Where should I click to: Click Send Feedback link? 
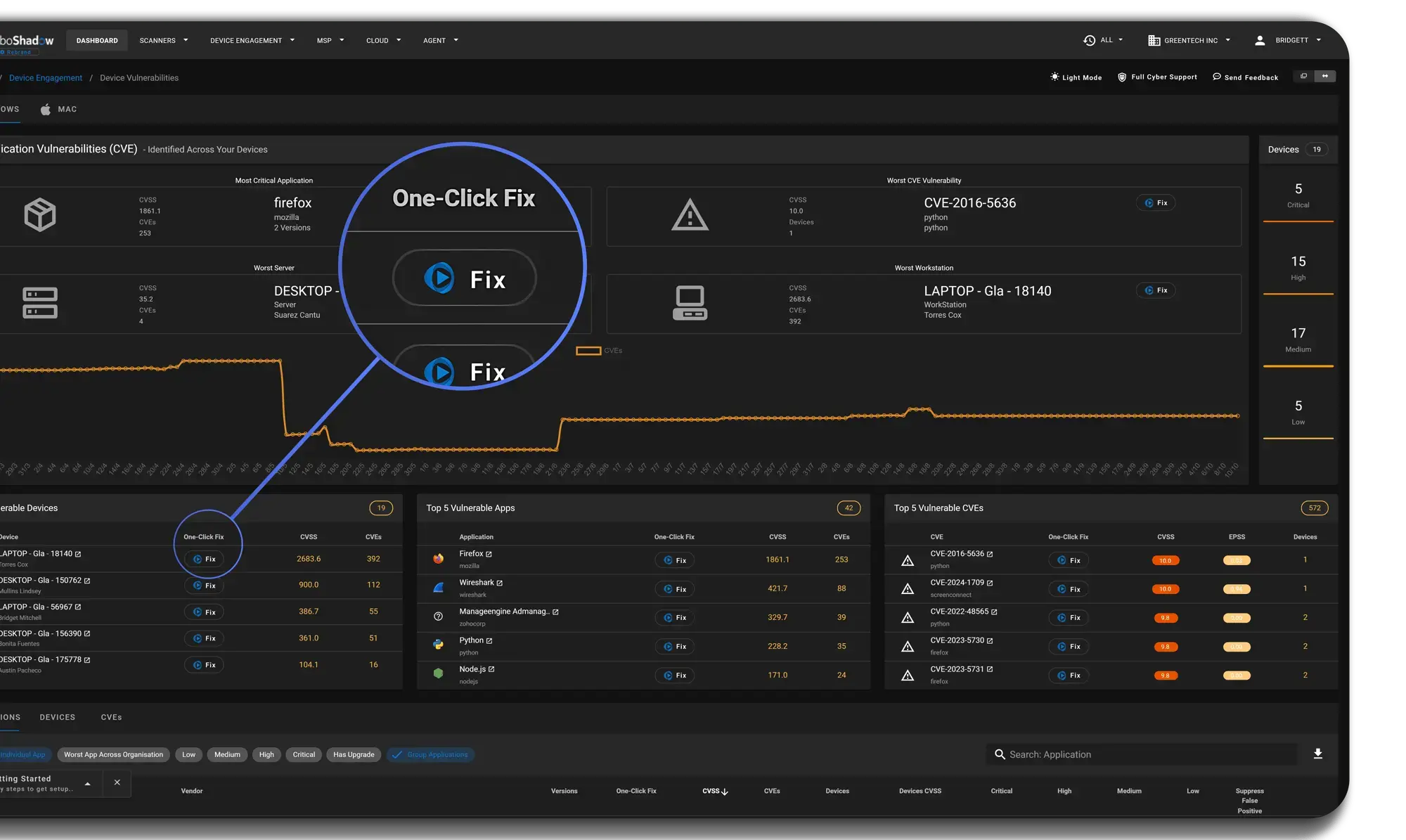tap(1251, 77)
